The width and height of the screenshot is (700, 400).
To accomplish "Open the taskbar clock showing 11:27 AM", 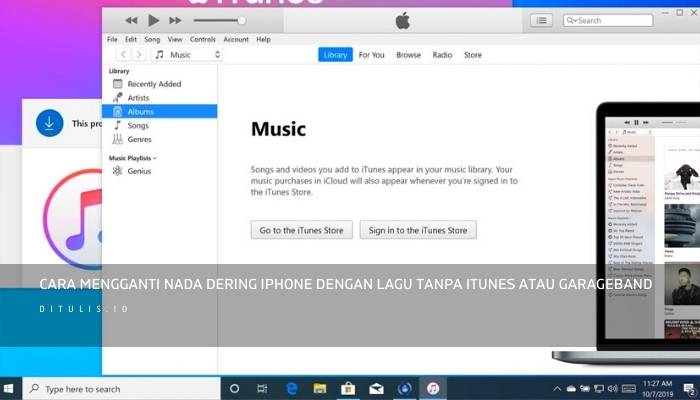I will pos(658,389).
